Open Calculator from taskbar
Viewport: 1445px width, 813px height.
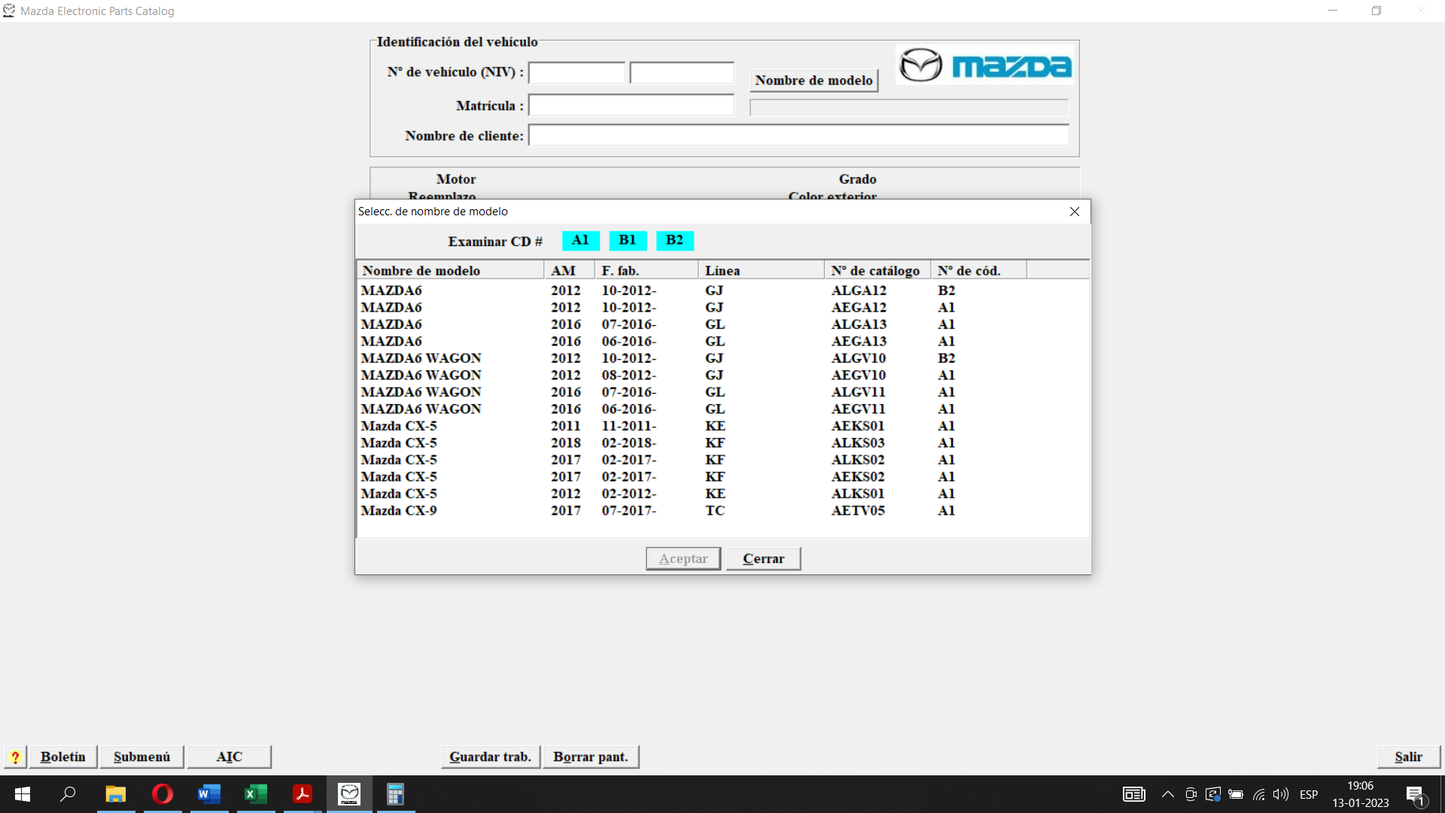(396, 794)
